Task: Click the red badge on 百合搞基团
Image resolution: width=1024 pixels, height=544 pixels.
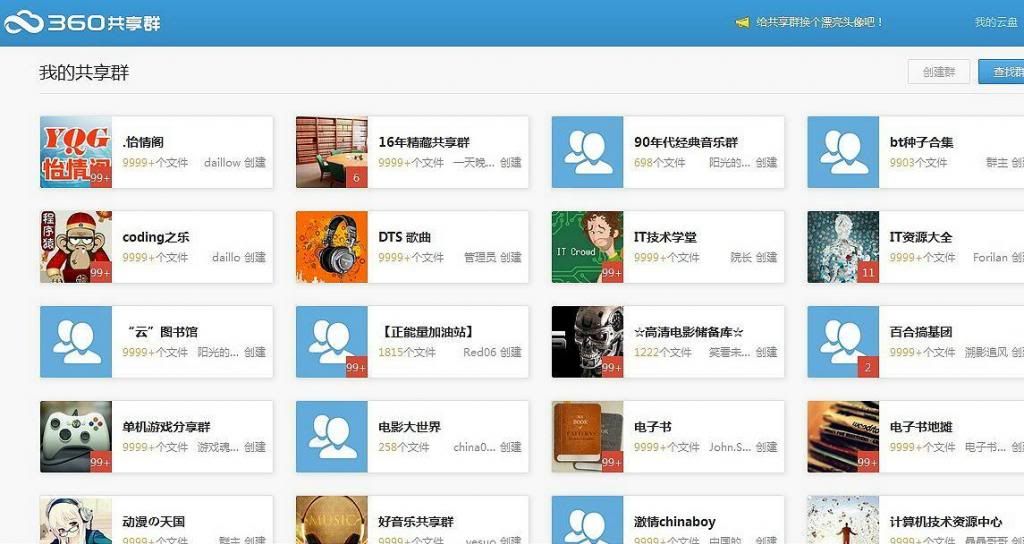Action: (867, 367)
